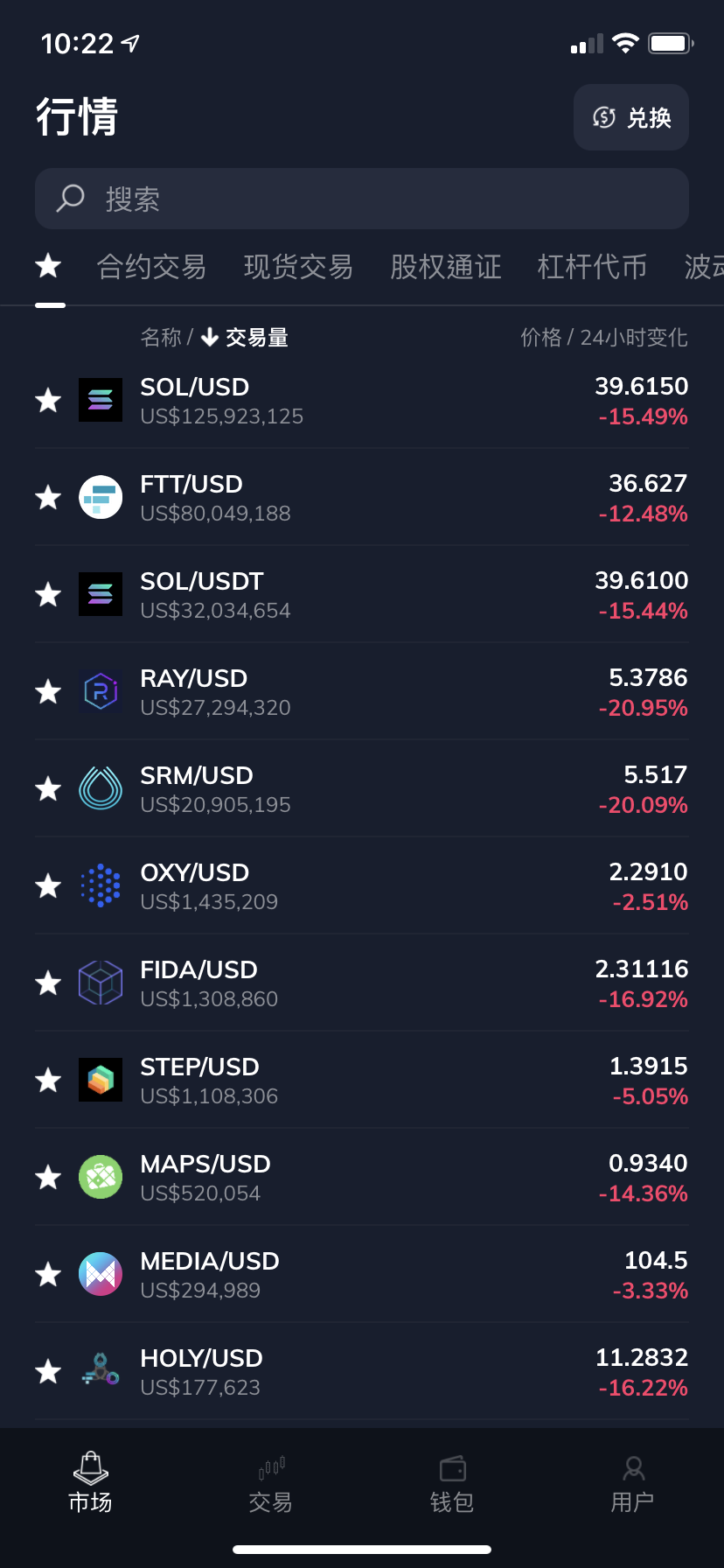Image resolution: width=724 pixels, height=1568 pixels.
Task: Open the 用户 user profile icon
Action: [633, 1467]
